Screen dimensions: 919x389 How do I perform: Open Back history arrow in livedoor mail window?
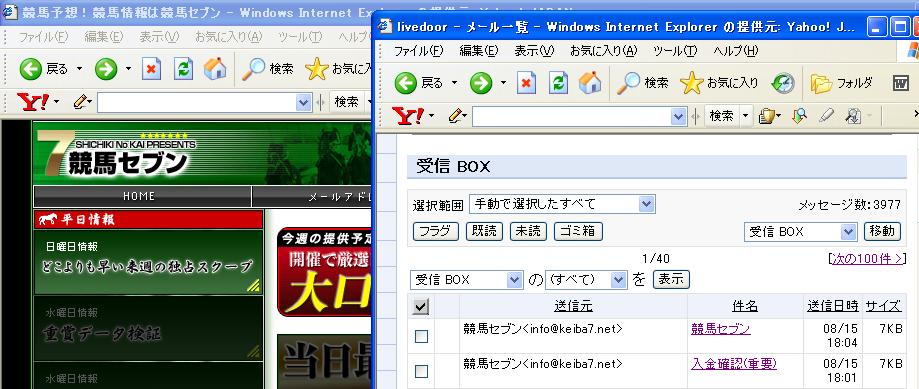pos(454,83)
